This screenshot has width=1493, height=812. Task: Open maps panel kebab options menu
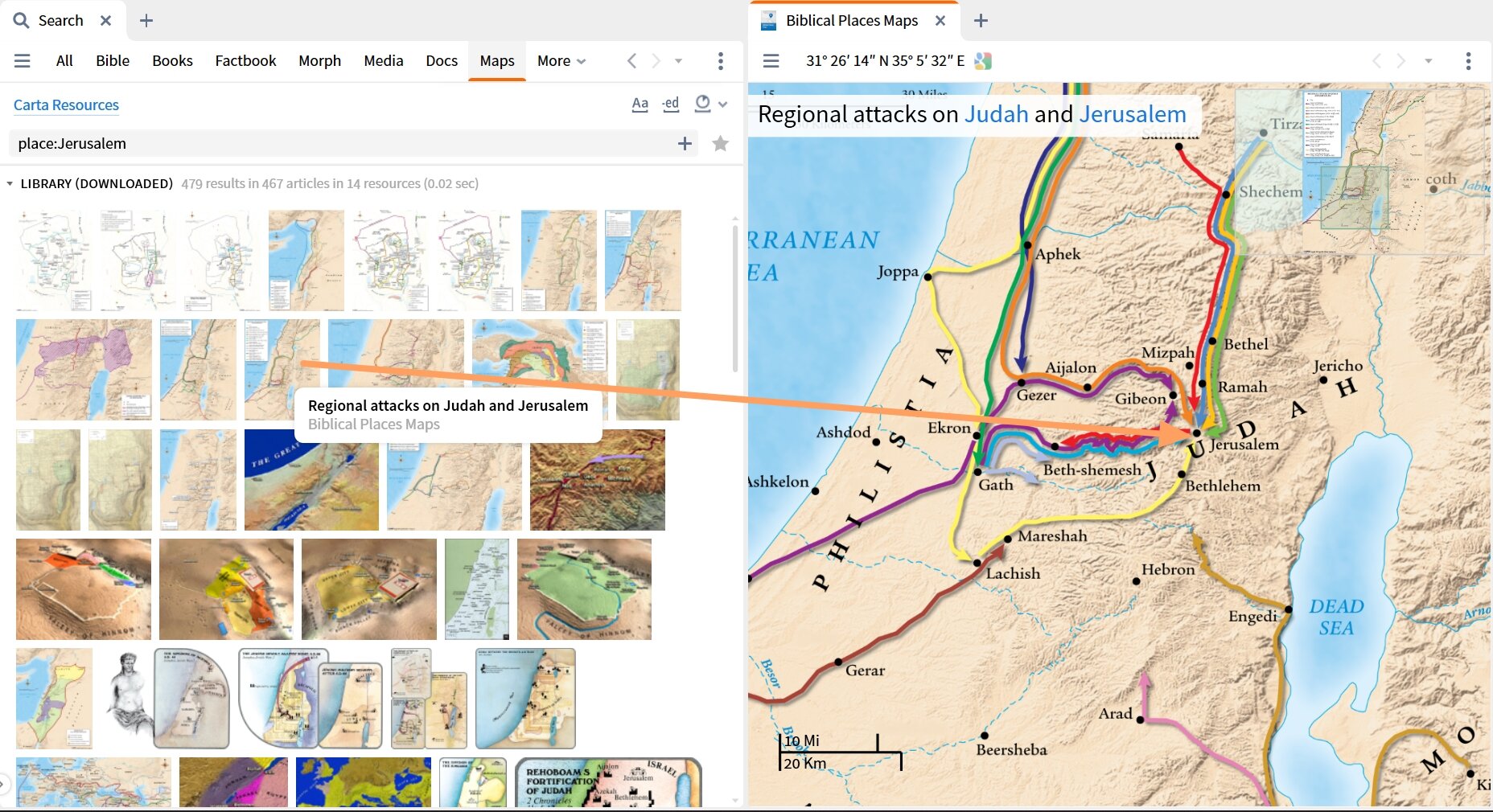coord(1468,60)
